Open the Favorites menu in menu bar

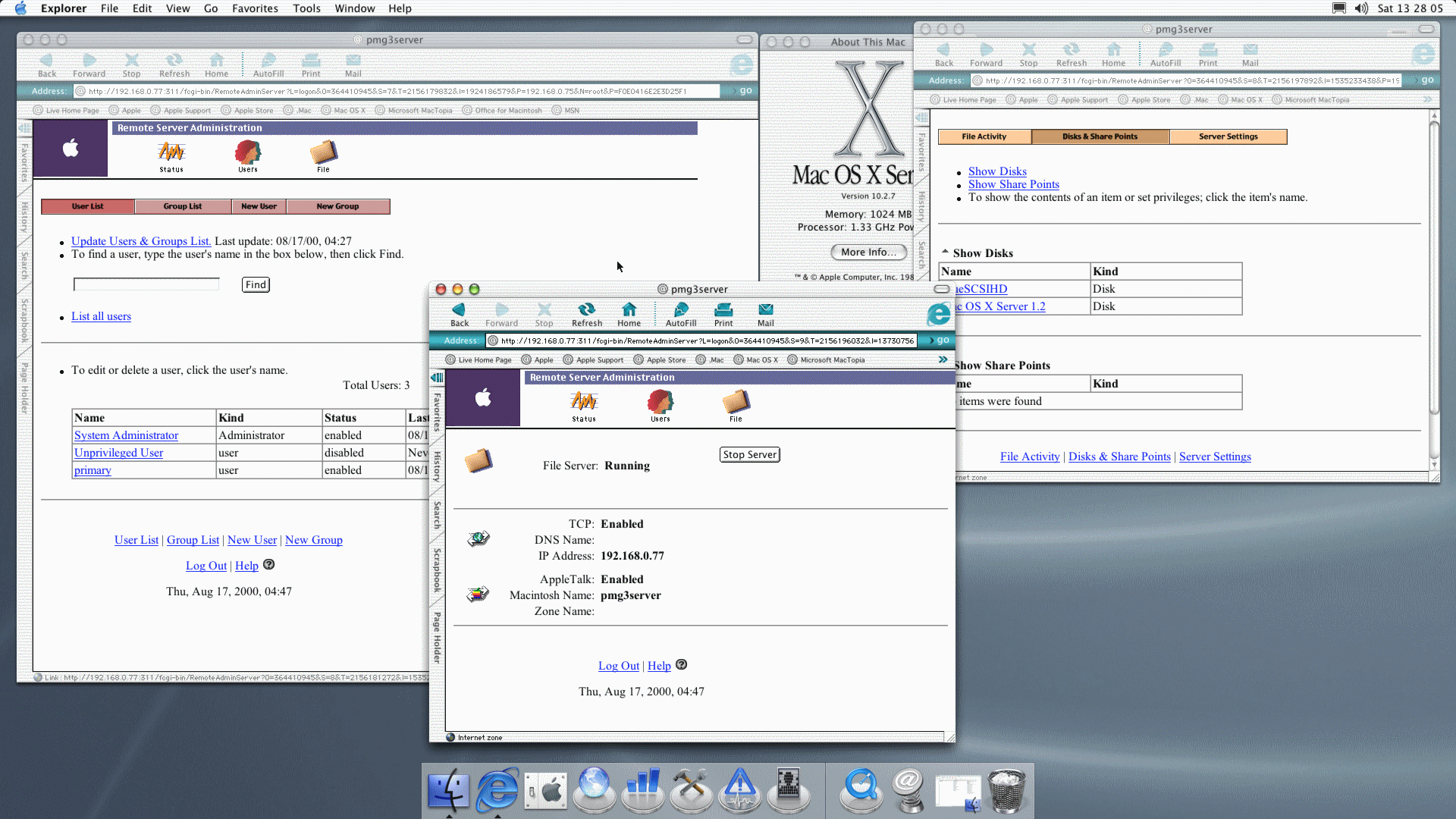pyautogui.click(x=255, y=8)
